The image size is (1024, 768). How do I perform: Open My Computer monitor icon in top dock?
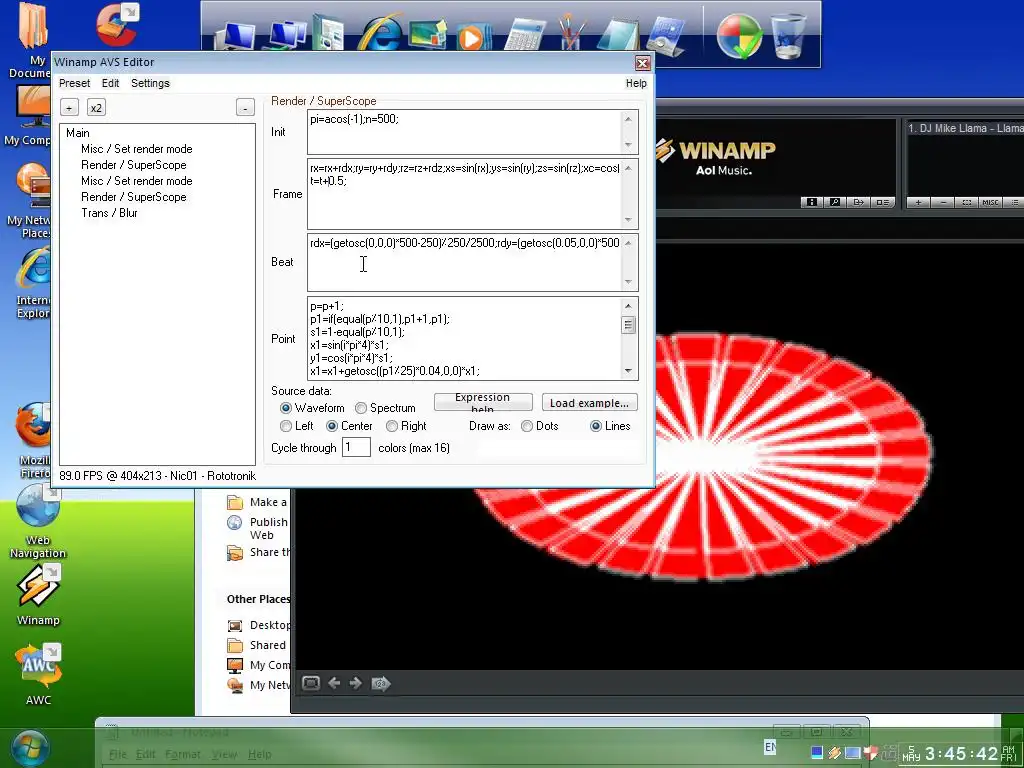click(235, 36)
